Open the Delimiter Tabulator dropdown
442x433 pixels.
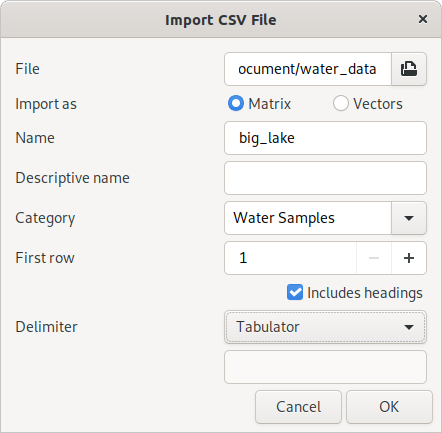tap(325, 327)
